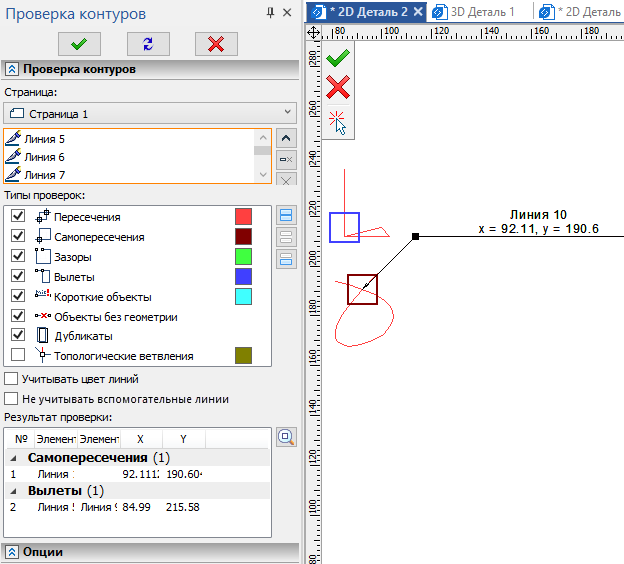Uncheck the Пересечения checkbox
The image size is (624, 564).
click(17, 216)
